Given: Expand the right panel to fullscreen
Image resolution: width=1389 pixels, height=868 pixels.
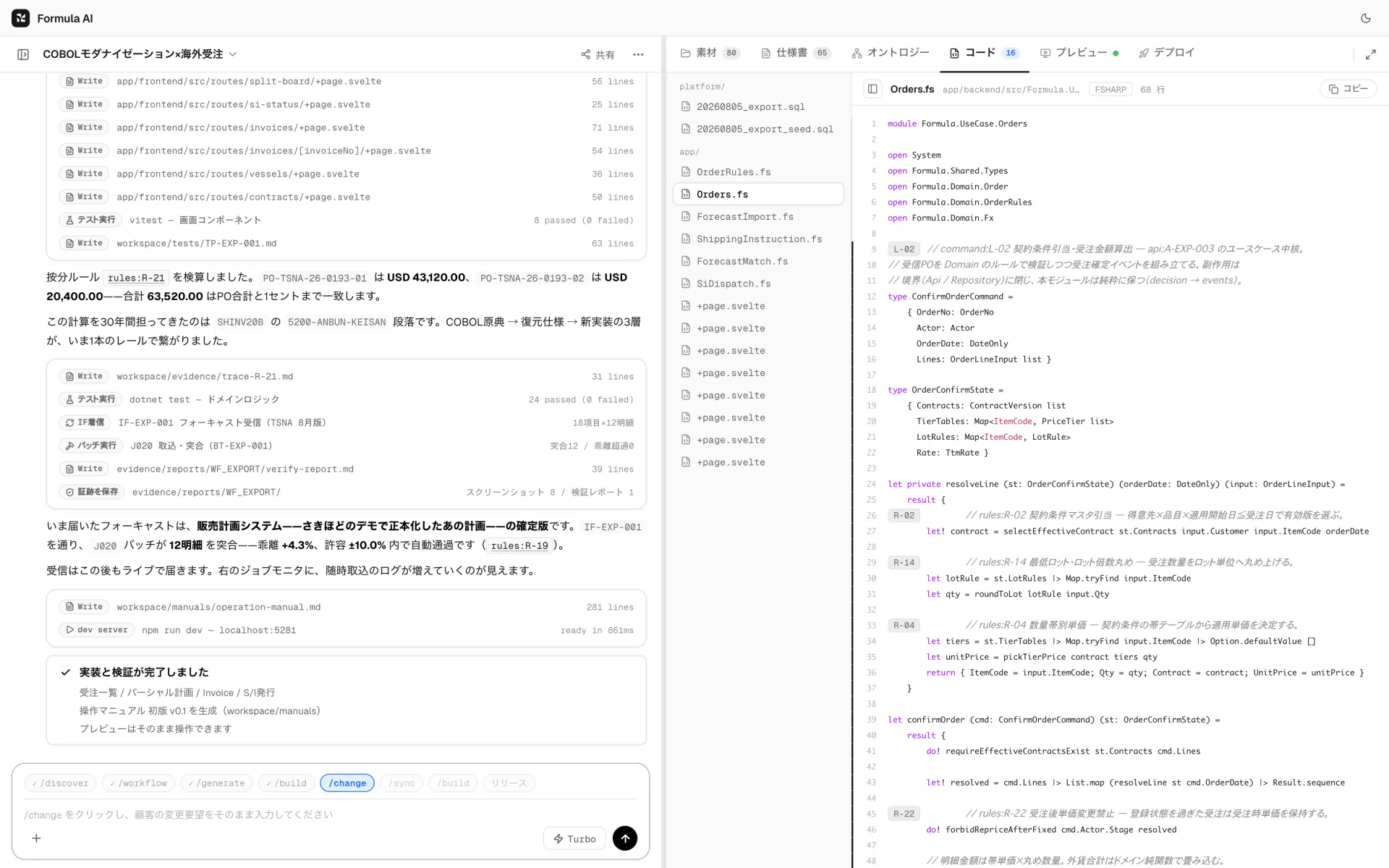Looking at the screenshot, I should [x=1370, y=54].
